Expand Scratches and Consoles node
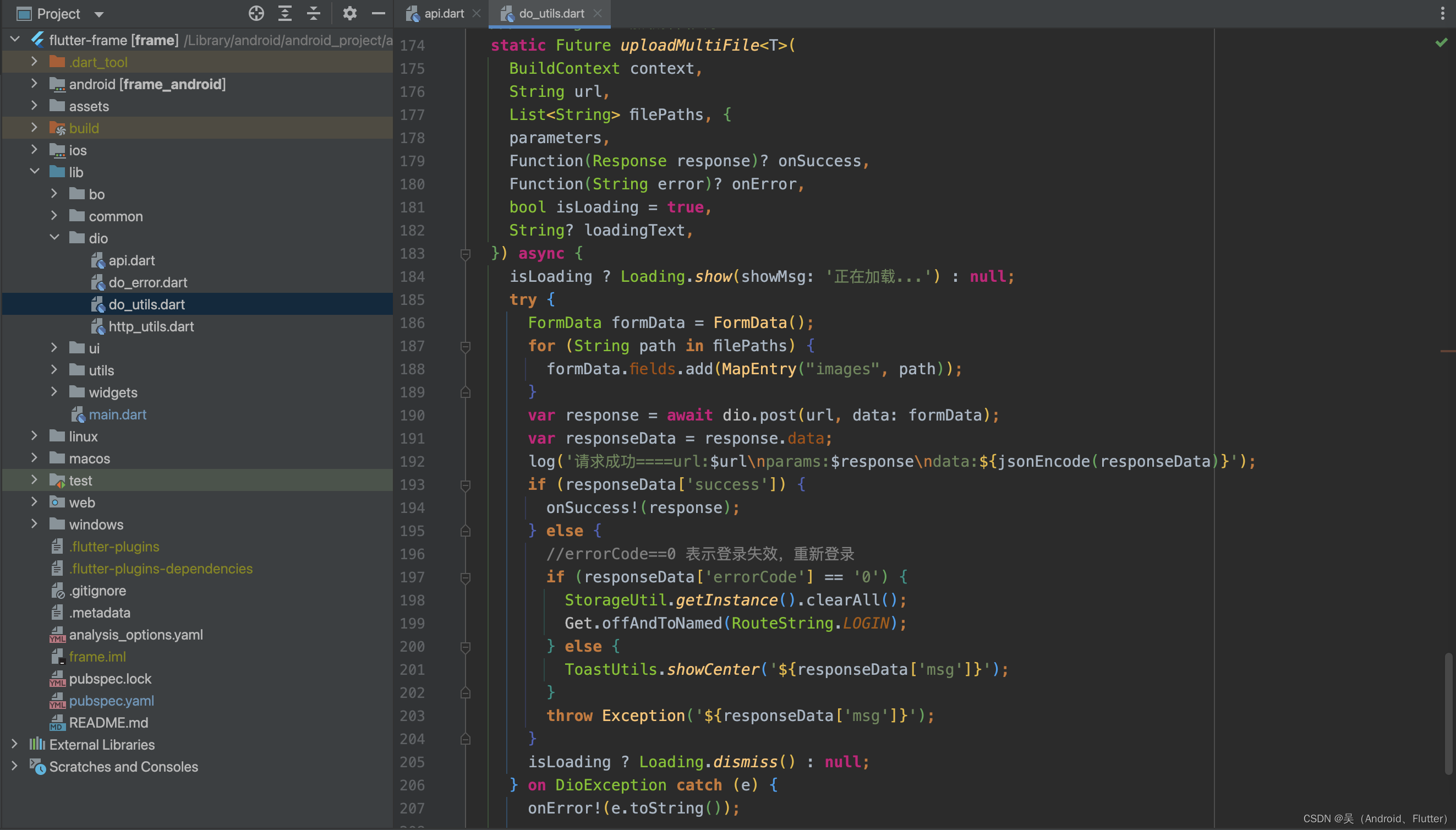The width and height of the screenshot is (1456, 830). point(14,766)
